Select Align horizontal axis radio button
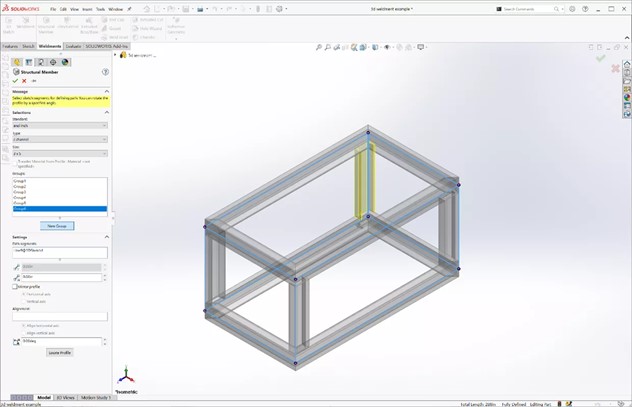This screenshot has height=407, width=632. coord(24,326)
